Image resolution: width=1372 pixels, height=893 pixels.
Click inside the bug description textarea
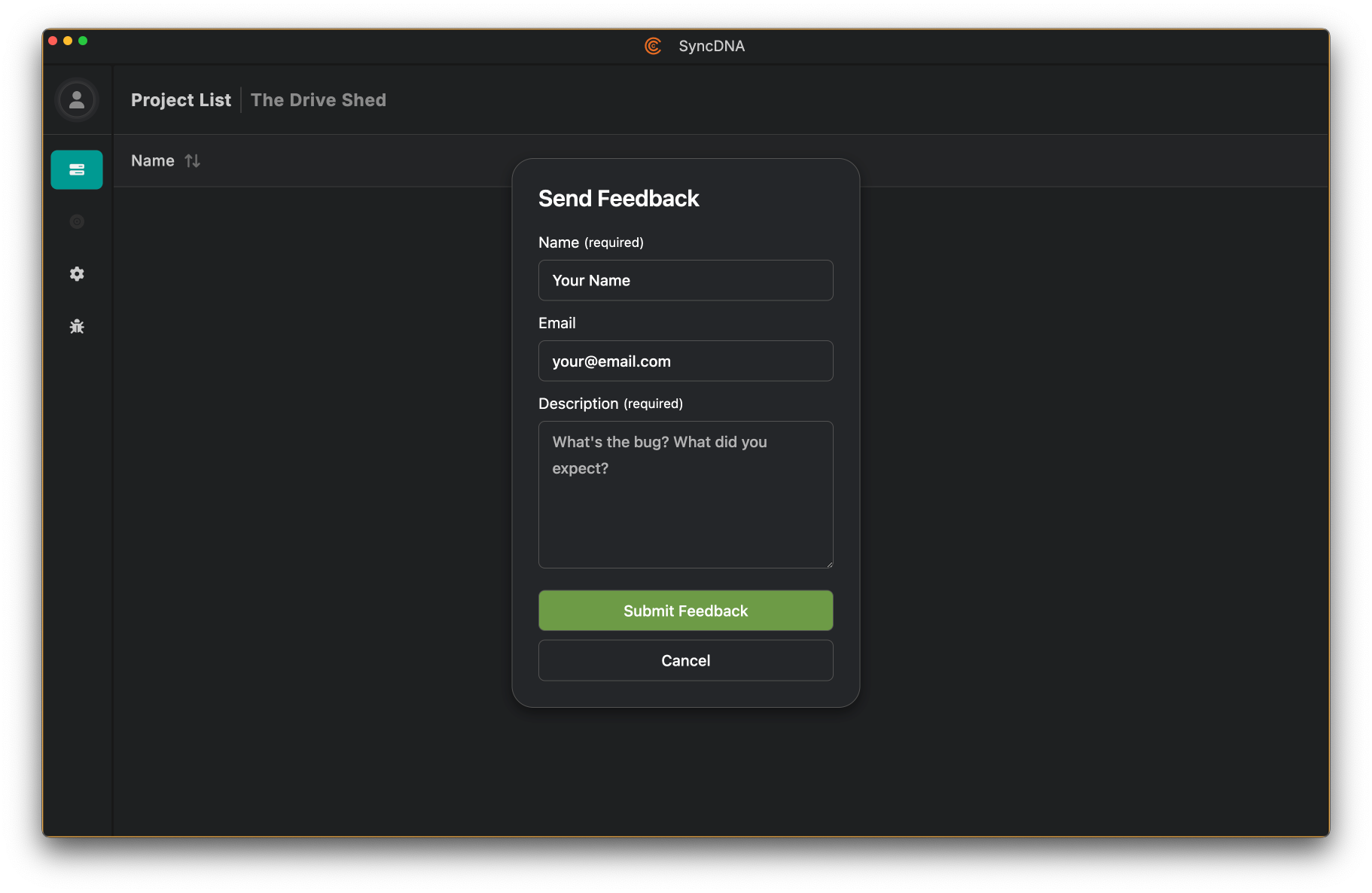(x=685, y=489)
